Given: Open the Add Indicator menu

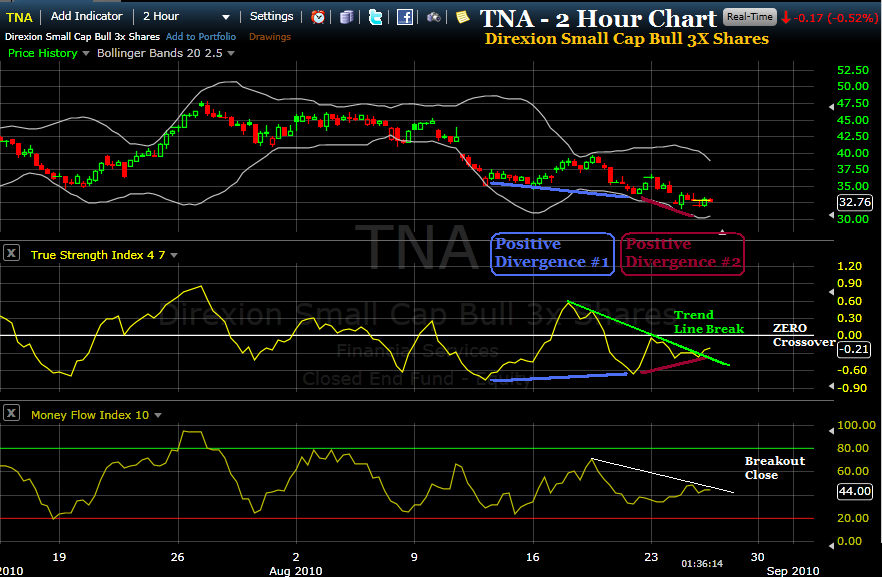Looking at the screenshot, I should (x=86, y=16).
